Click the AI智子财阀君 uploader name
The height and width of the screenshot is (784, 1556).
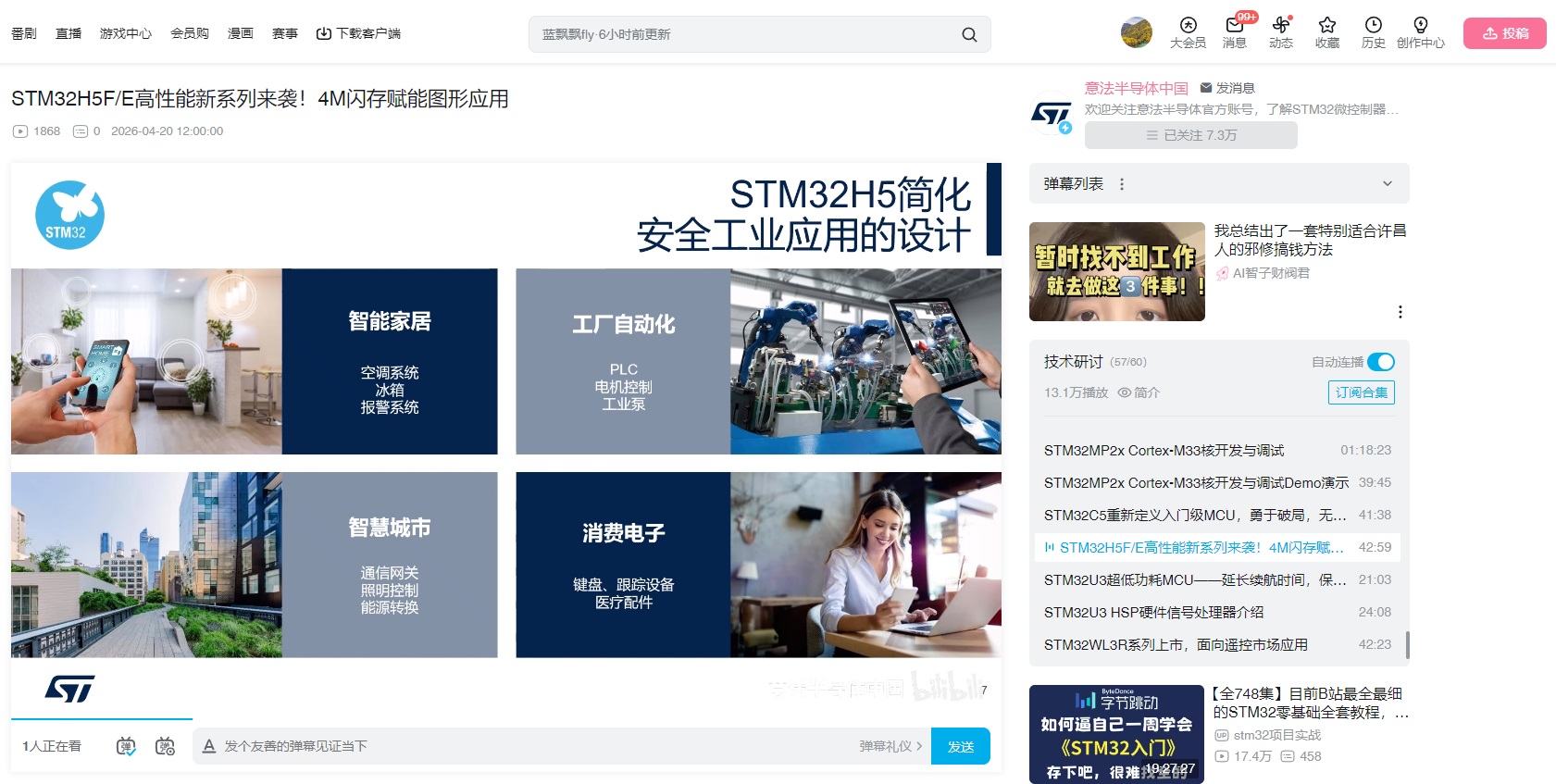tap(1271, 273)
